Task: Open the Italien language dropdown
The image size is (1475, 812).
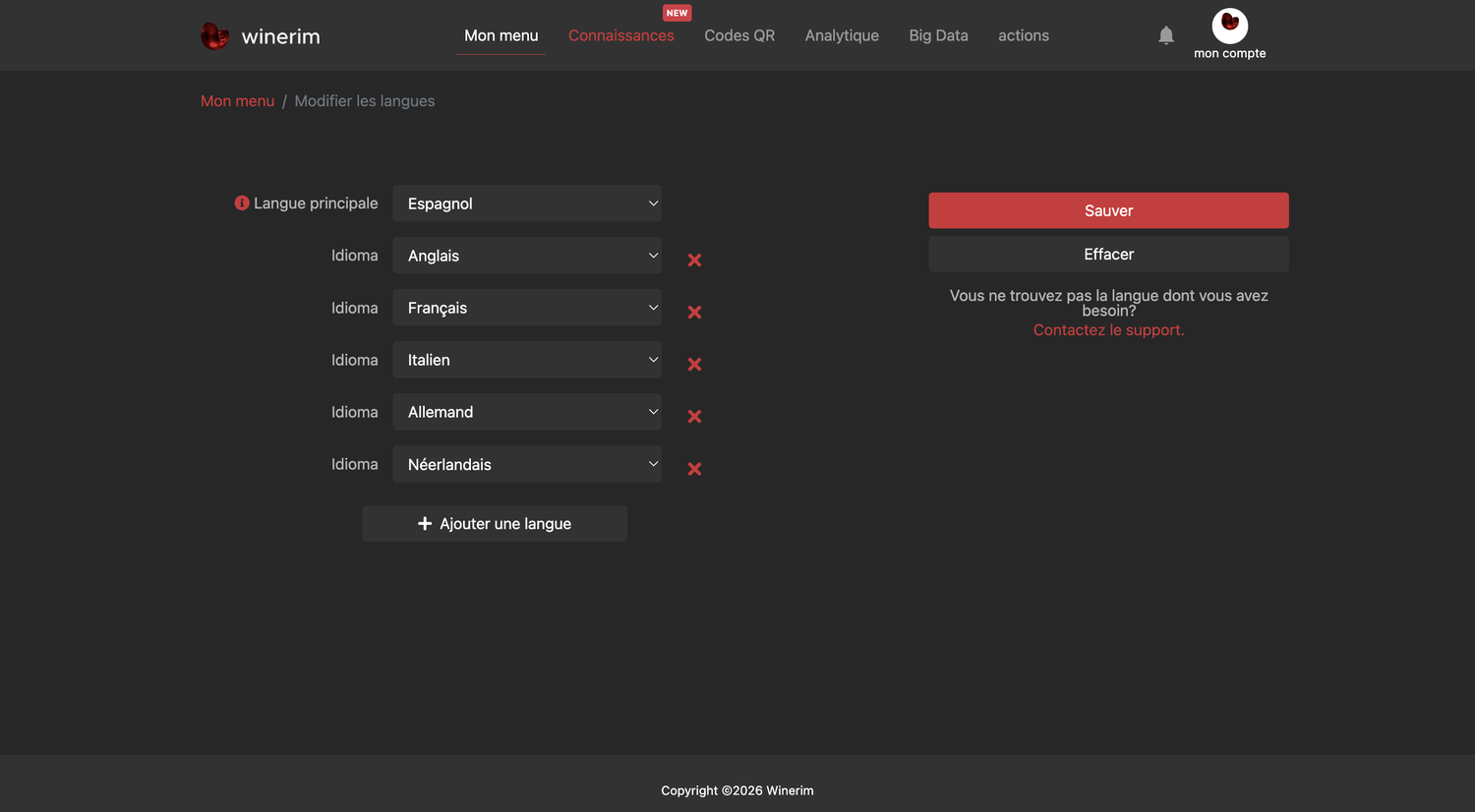Action: click(527, 360)
